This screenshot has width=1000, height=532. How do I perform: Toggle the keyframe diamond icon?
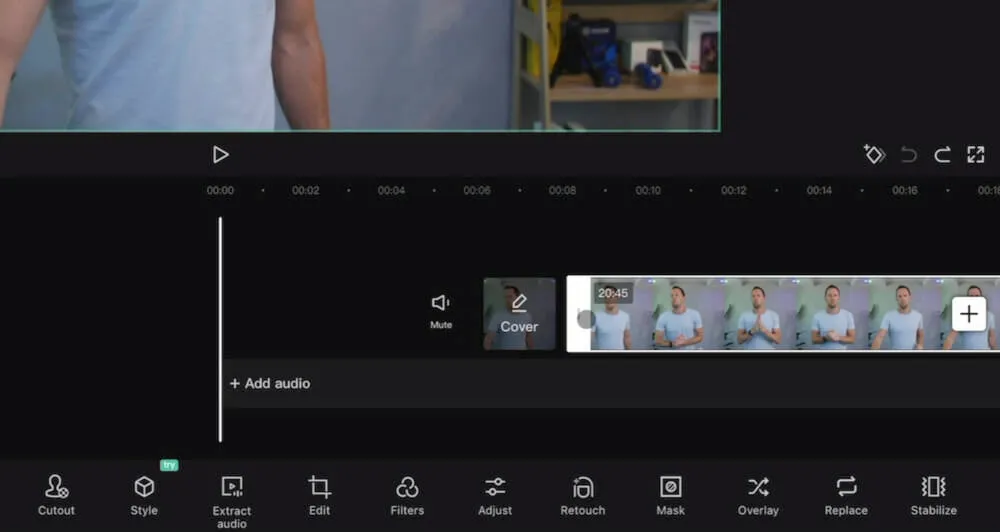[x=874, y=154]
